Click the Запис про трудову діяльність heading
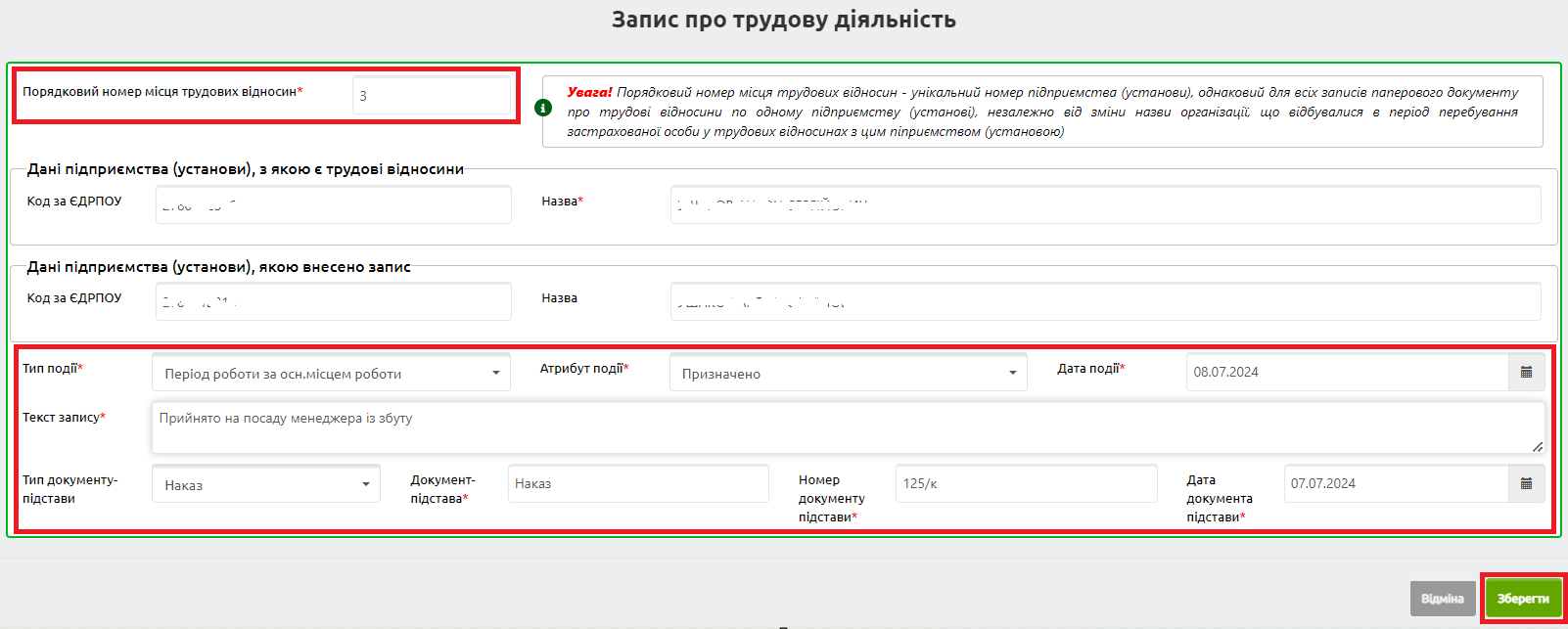 (783, 20)
